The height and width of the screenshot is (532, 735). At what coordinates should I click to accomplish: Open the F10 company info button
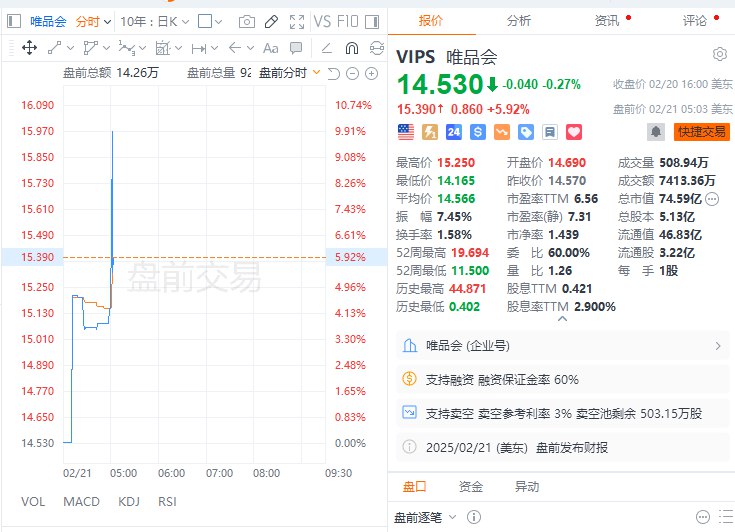point(348,22)
